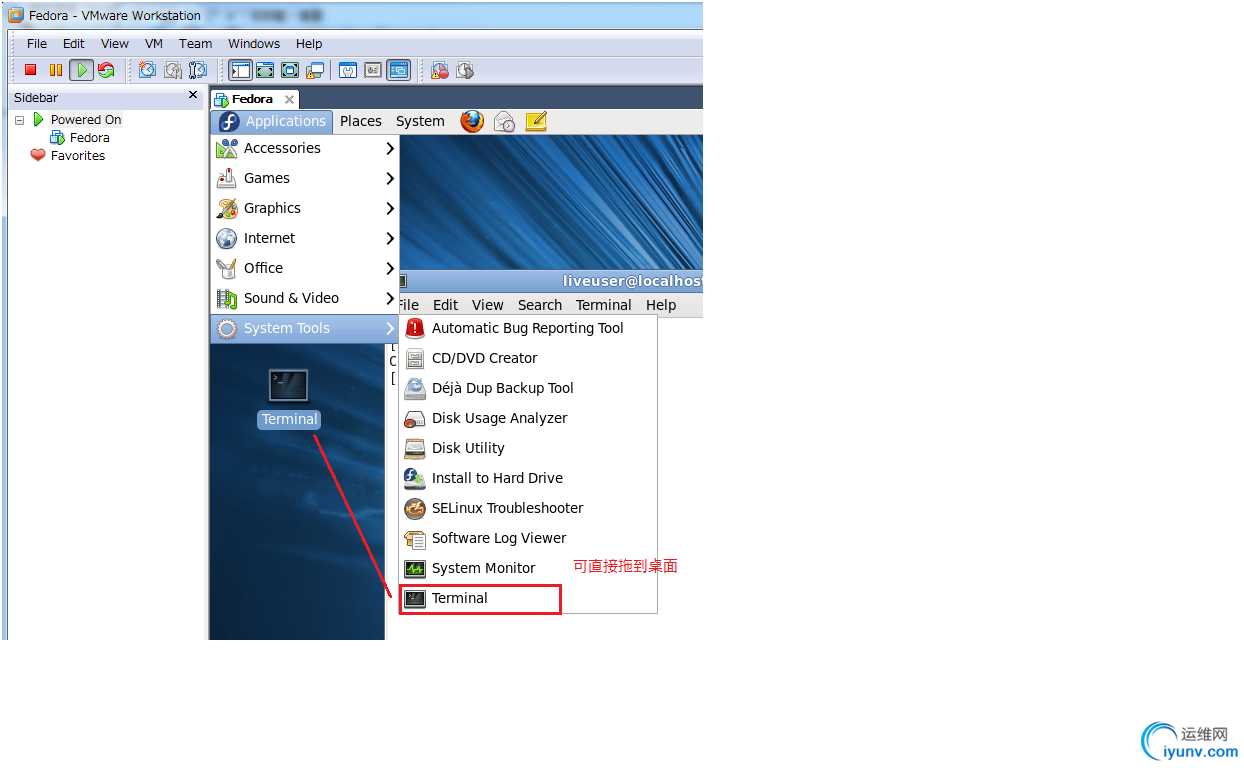
Task: Click the Applications menu in the Fedora panel
Action: pyautogui.click(x=272, y=121)
